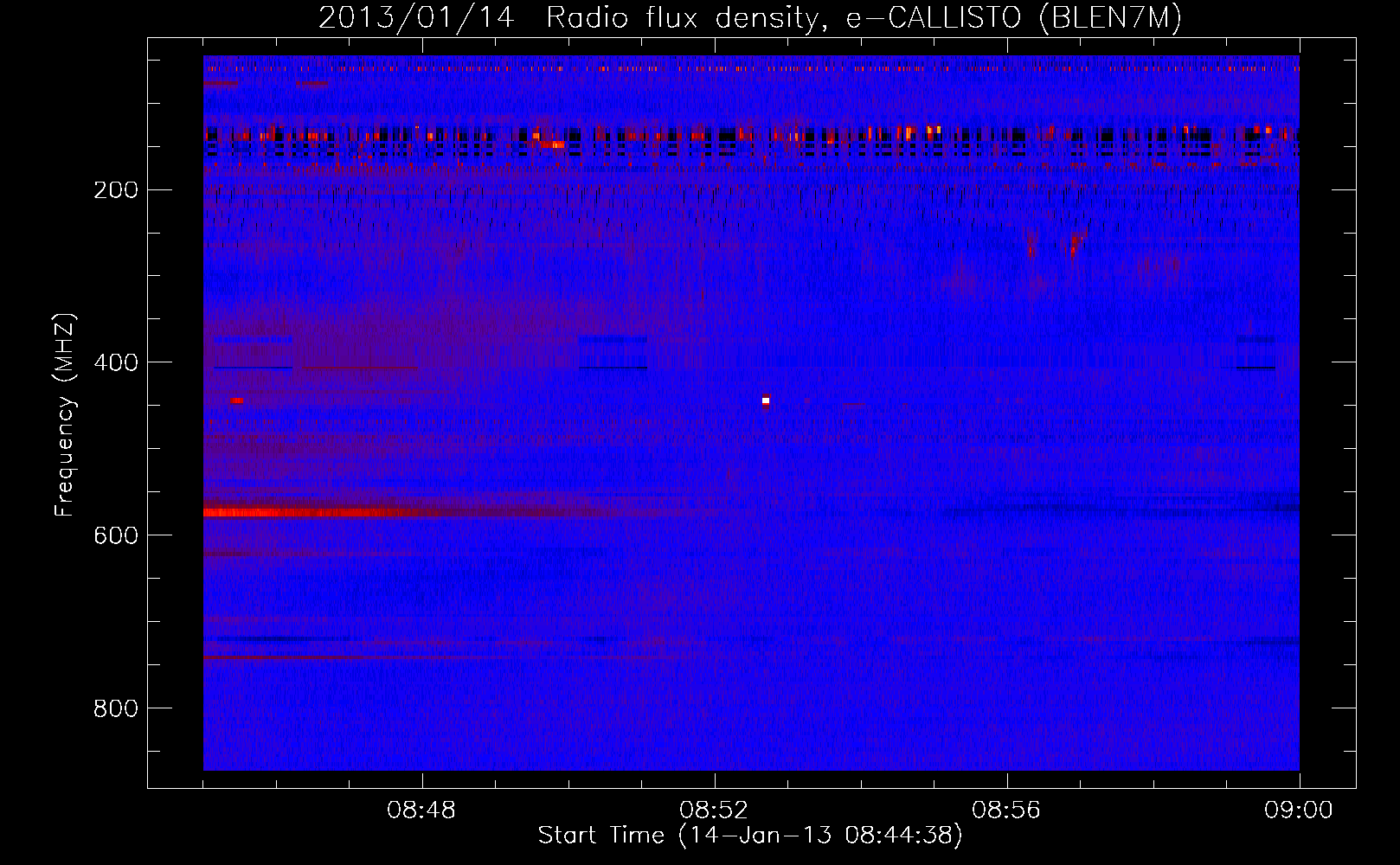Click the 600 frequency tick label
1400x865 pixels.
click(116, 535)
